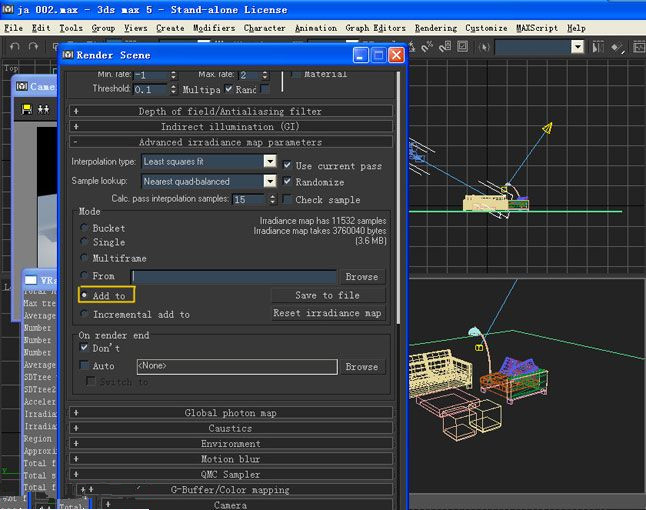Uncheck the Randomize checkbox
Screen dimensions: 646x510
[x=287, y=181]
